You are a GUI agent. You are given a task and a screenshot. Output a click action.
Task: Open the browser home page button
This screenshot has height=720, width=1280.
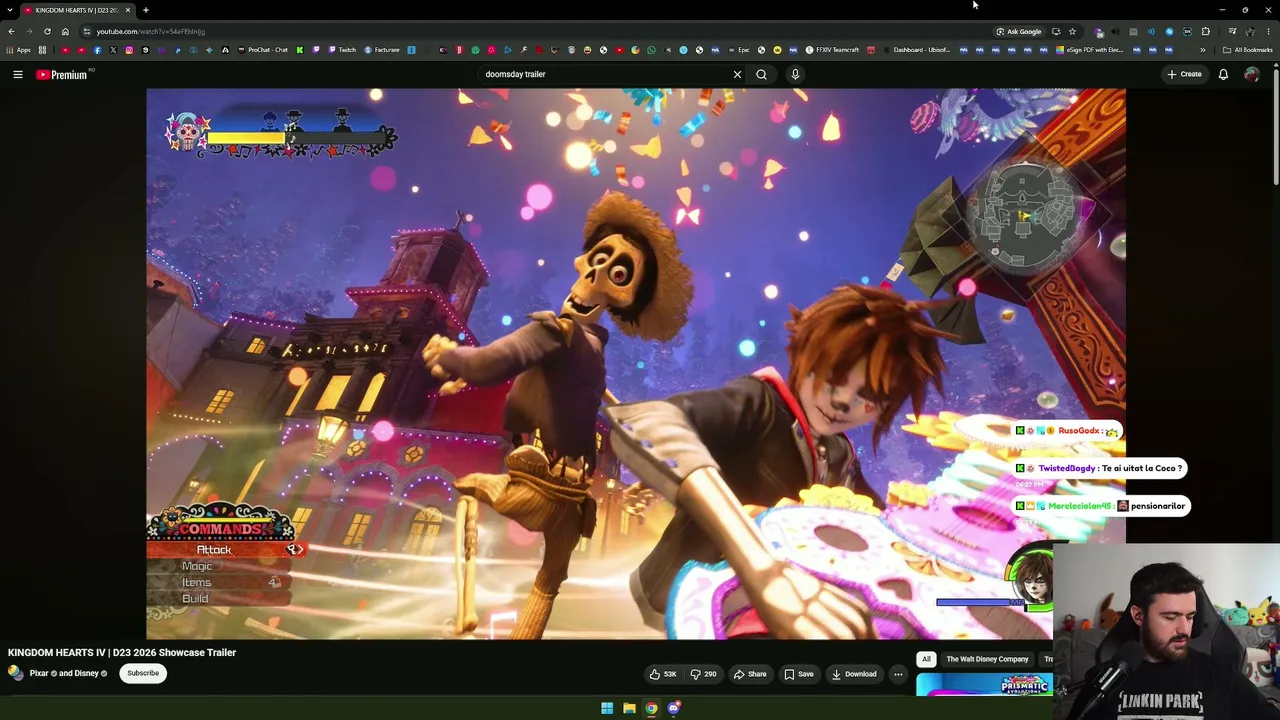point(65,31)
